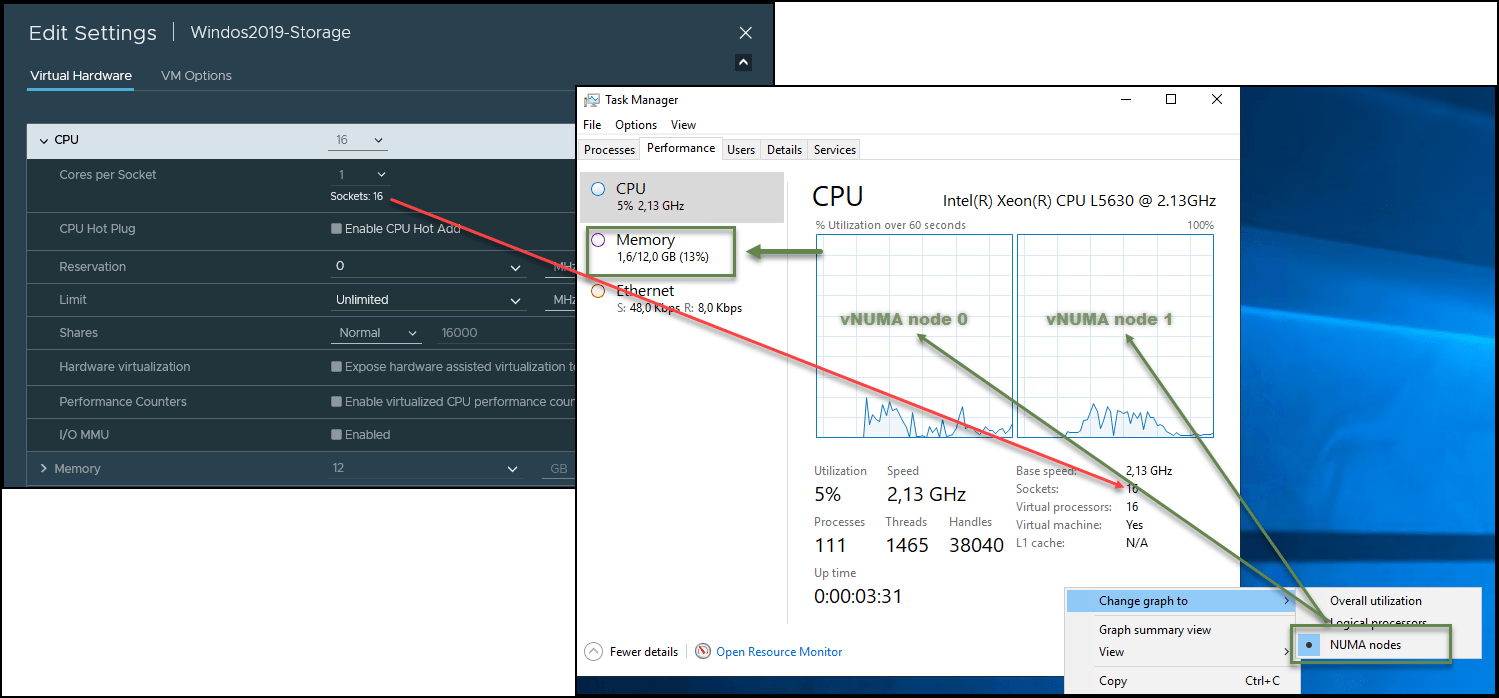Switch to the Processes tab
Screen dimensions: 1499x698
coord(609,150)
